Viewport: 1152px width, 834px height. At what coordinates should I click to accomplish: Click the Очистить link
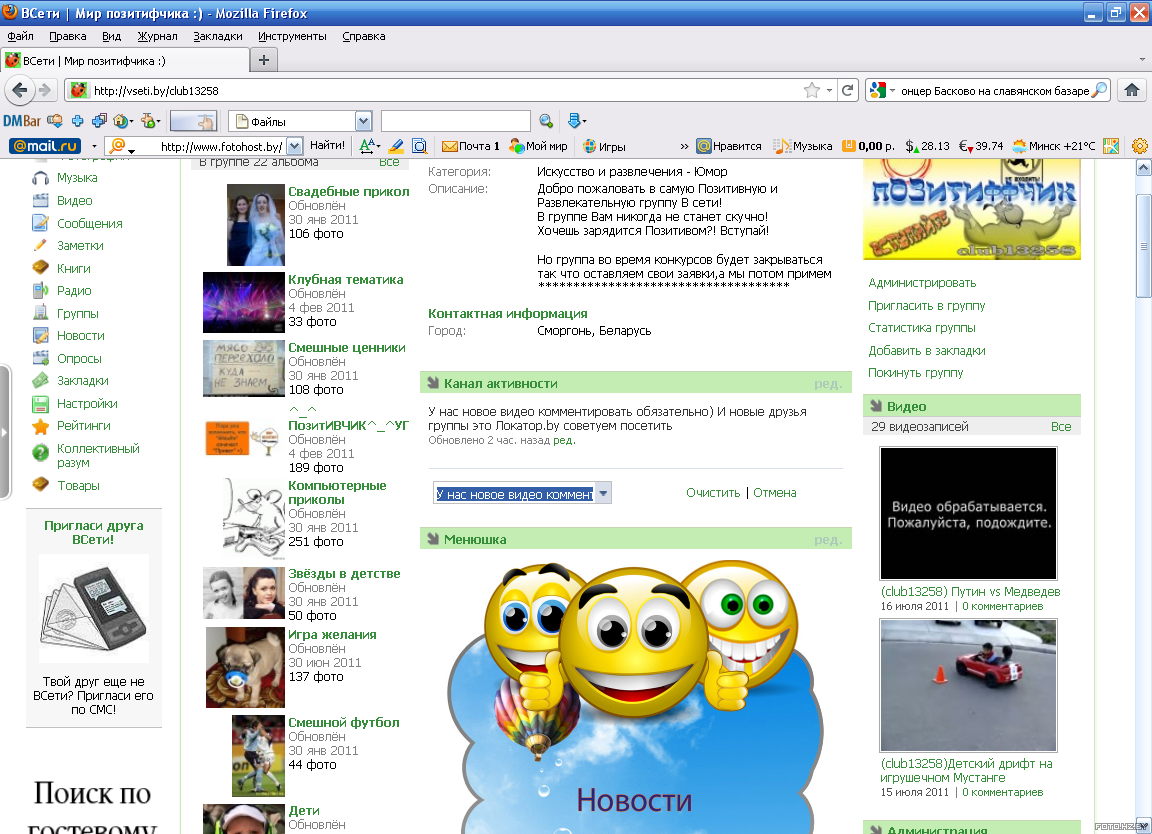pos(713,493)
